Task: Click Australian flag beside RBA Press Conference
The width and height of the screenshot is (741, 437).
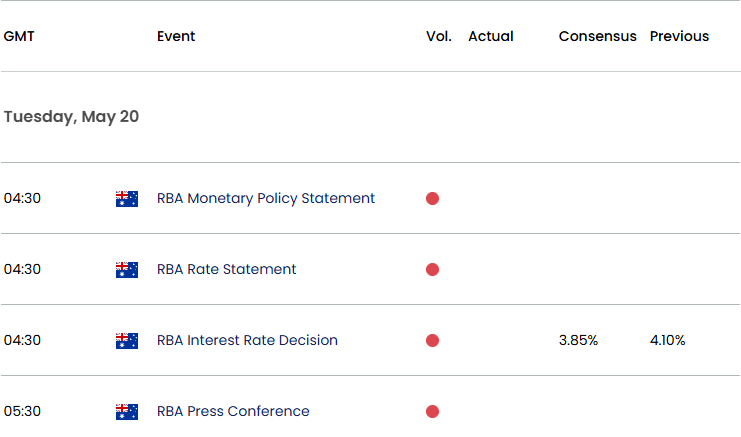Action: click(127, 411)
